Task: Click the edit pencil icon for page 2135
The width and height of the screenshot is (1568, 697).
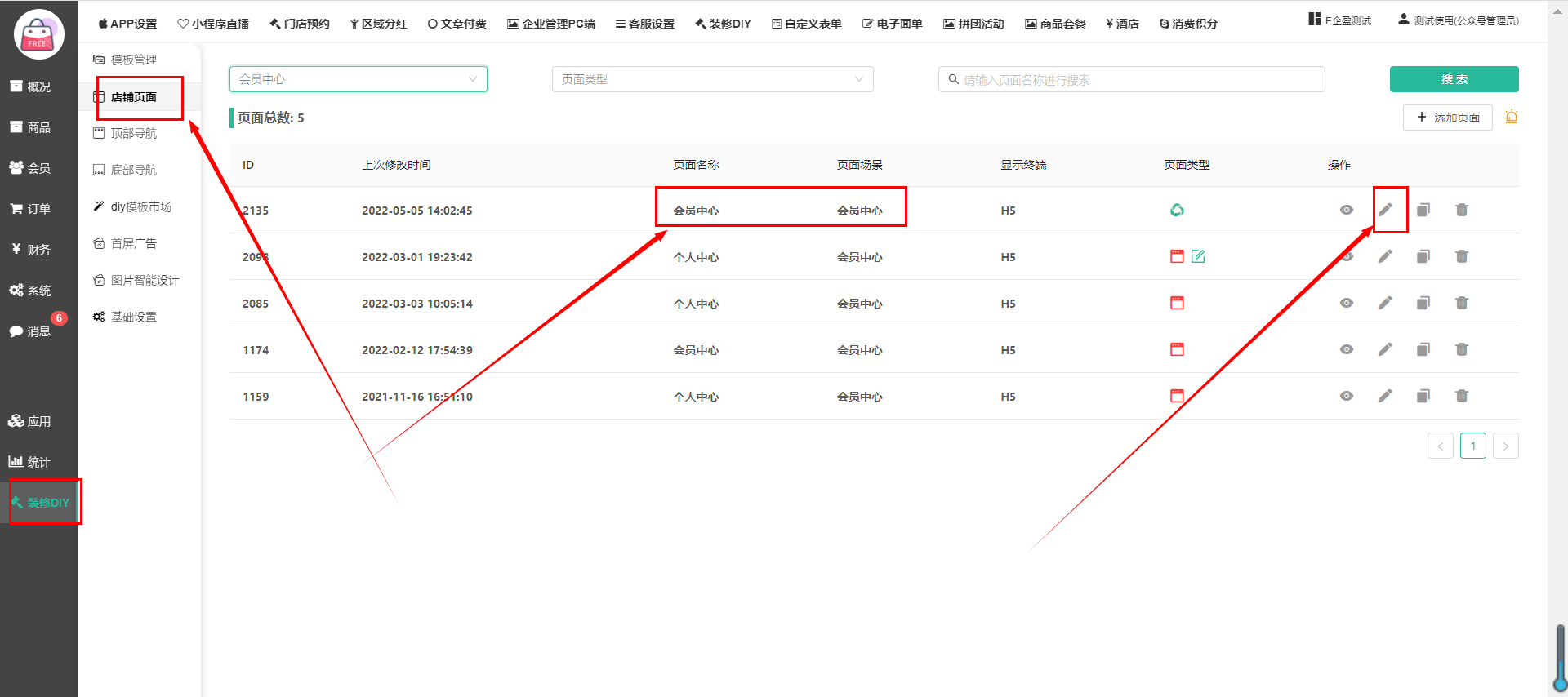Action: click(1385, 210)
